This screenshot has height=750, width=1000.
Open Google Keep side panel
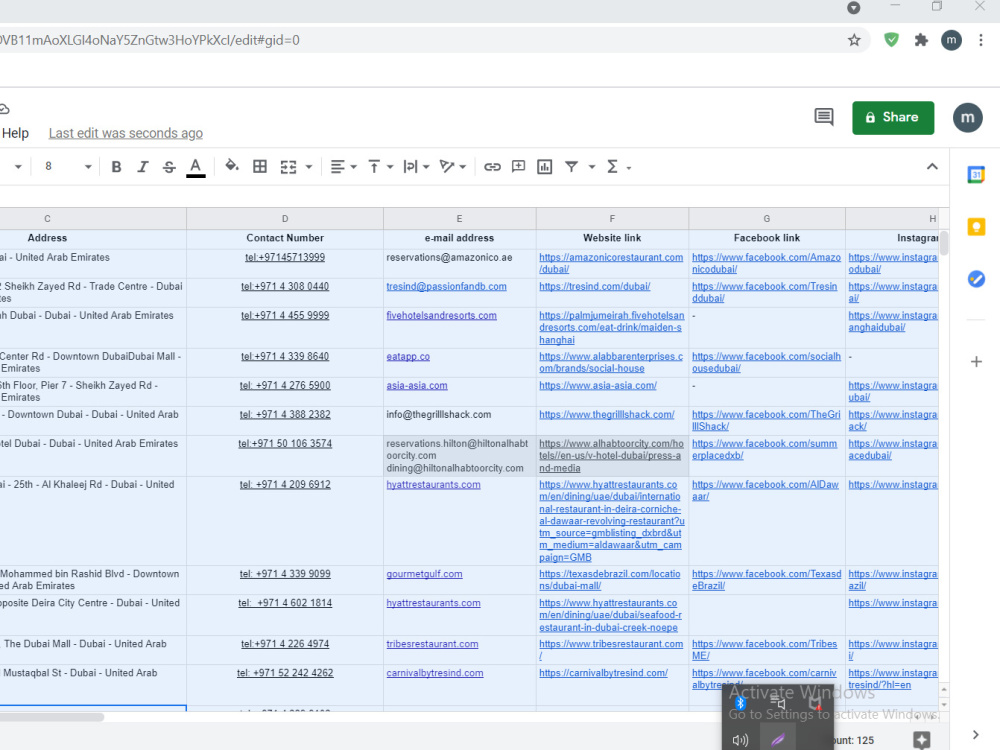976,227
